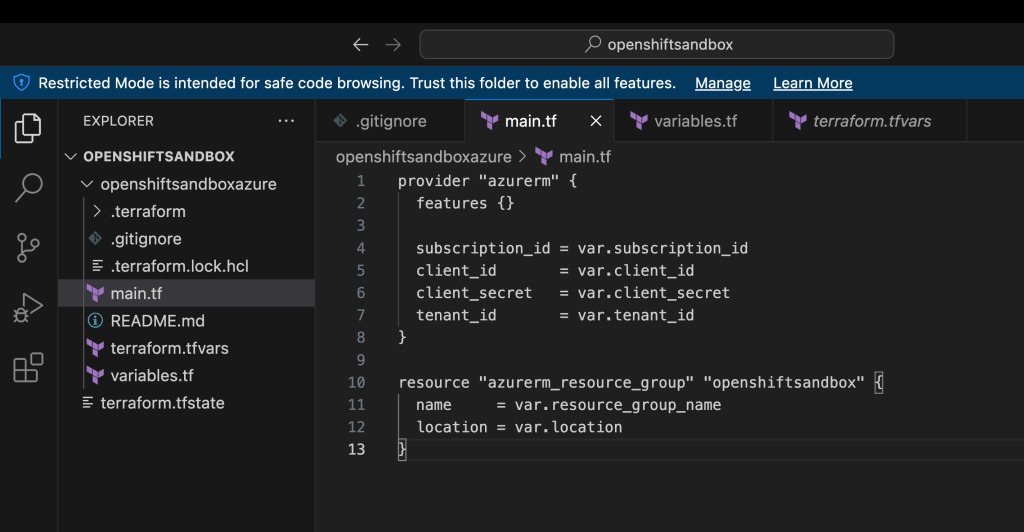Click 'var.location' on line 12
The image size is (1024, 532).
[568, 428]
